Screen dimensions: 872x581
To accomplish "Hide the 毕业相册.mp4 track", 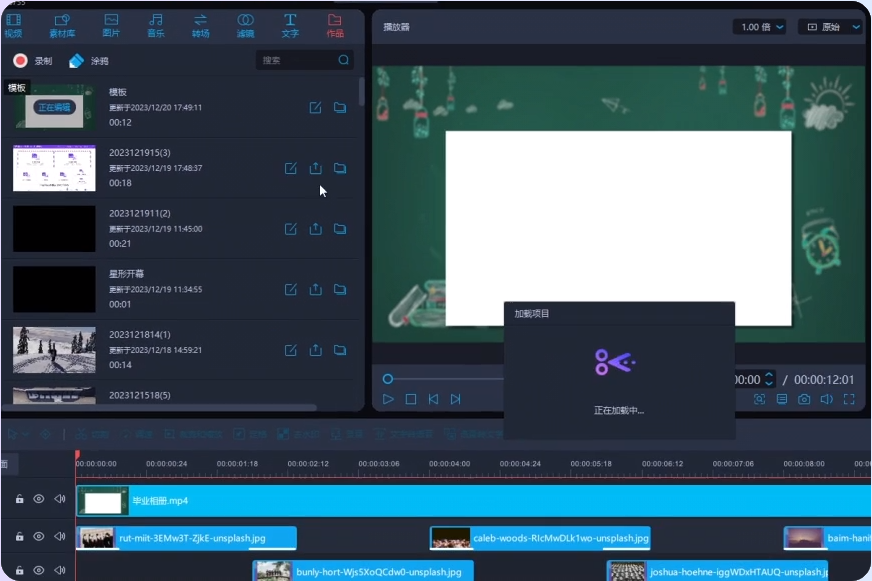I will (38, 499).
